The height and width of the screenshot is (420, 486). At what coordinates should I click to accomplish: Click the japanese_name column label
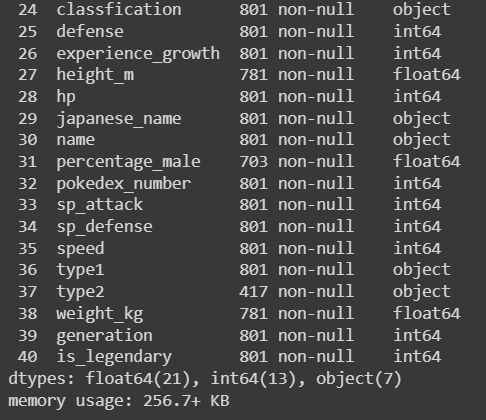[119, 119]
